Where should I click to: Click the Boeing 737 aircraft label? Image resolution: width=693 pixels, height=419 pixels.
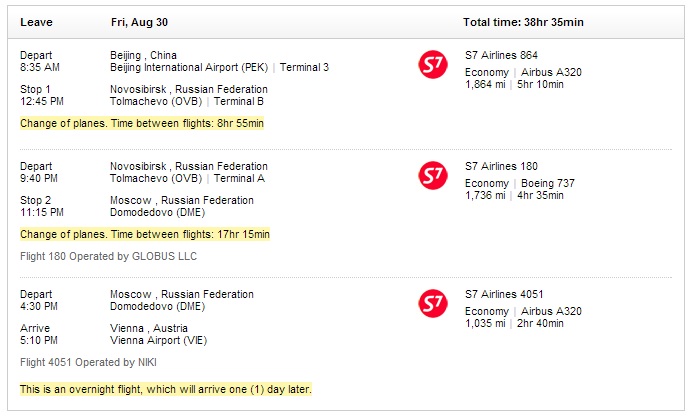pos(548,183)
